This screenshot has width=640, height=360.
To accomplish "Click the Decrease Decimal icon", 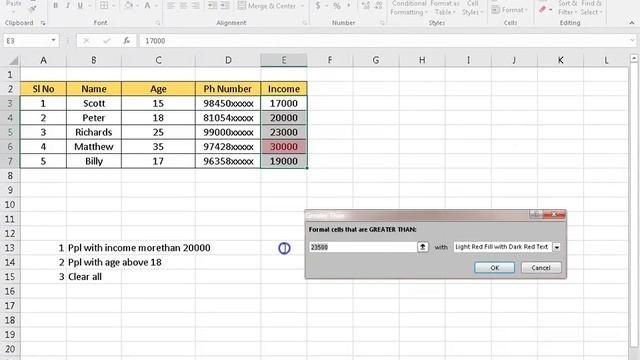I will click(378, 6).
